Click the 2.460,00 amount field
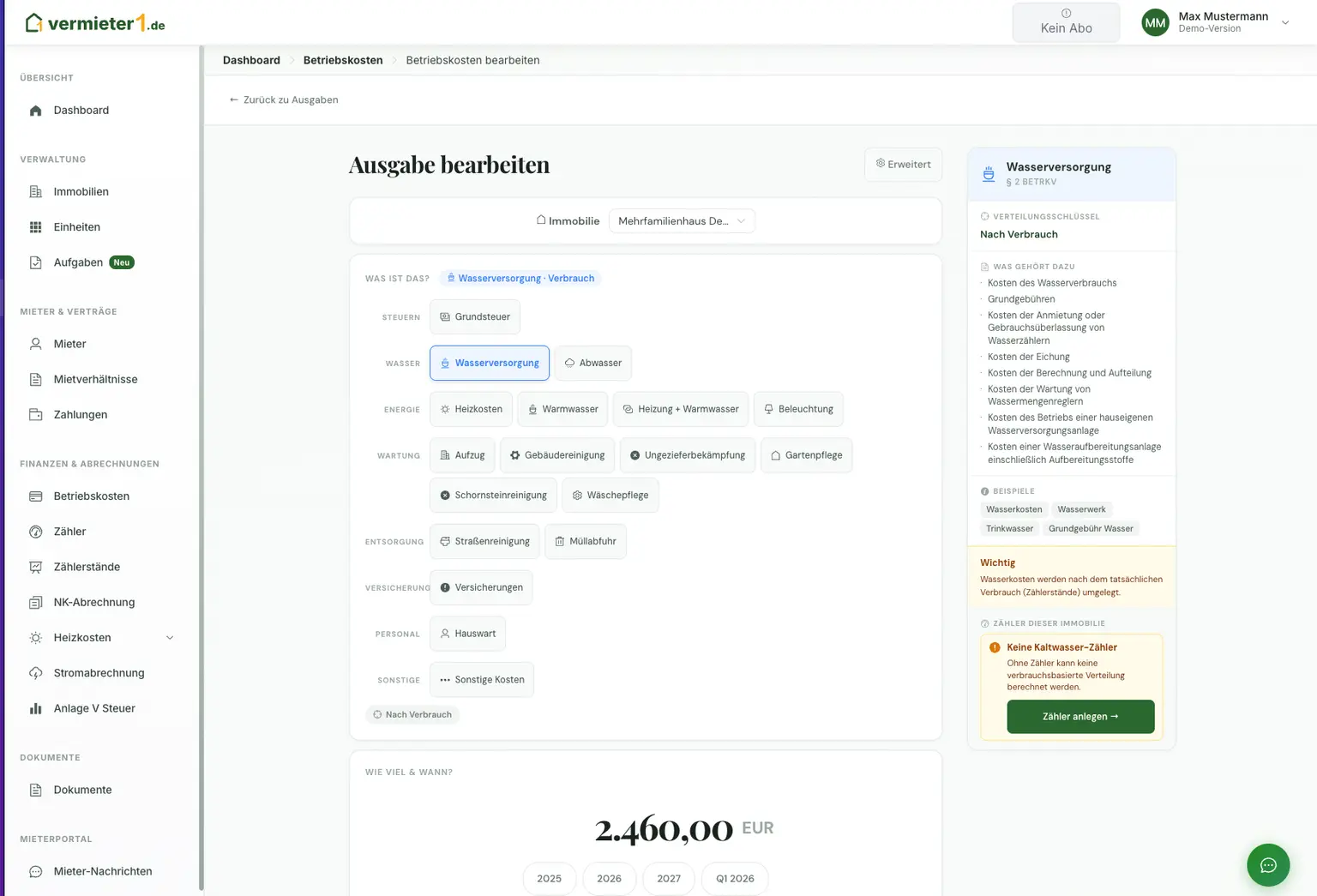Screen dimensions: 1317x896 (x=664, y=829)
